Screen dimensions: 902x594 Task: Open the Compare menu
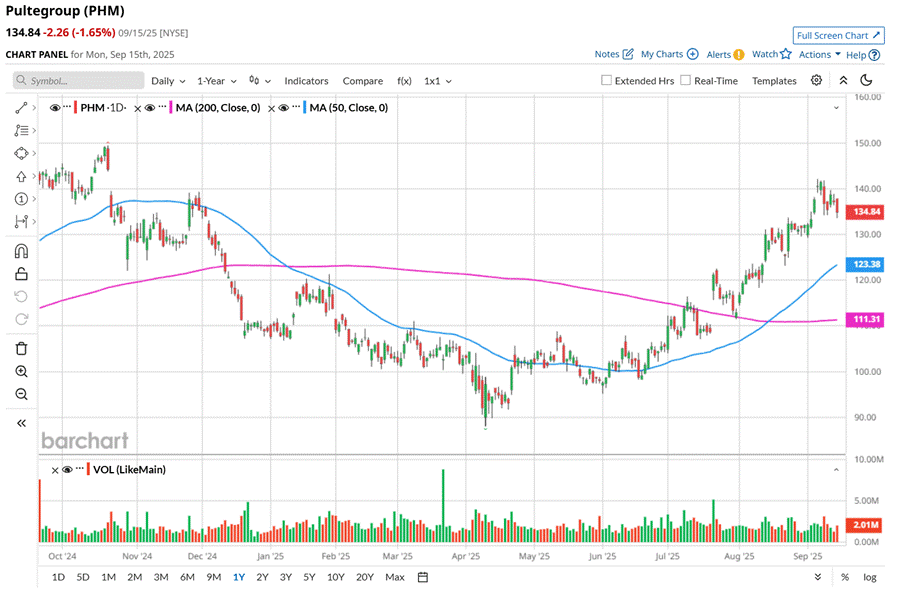362,81
